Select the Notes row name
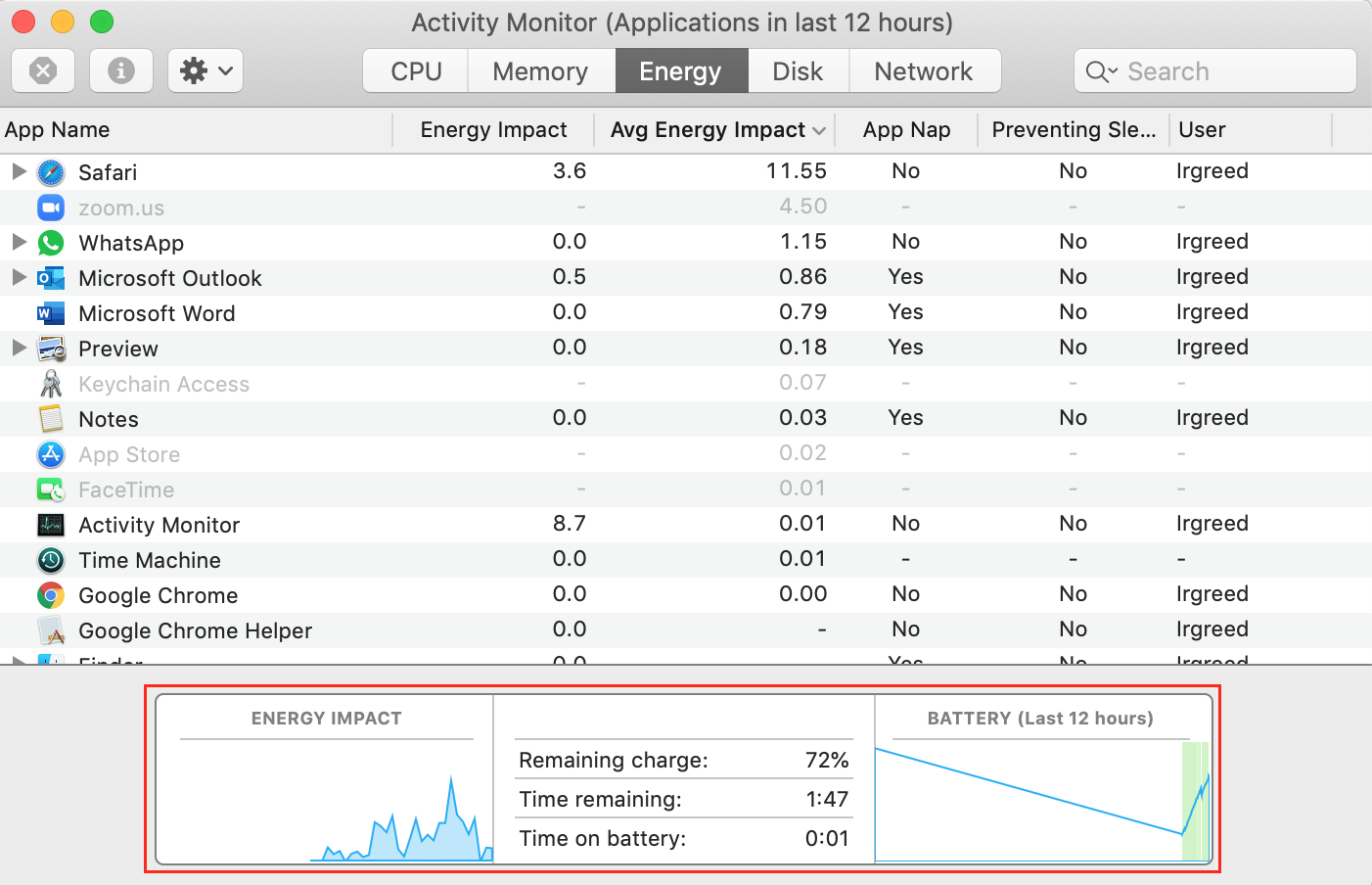 click(x=109, y=419)
